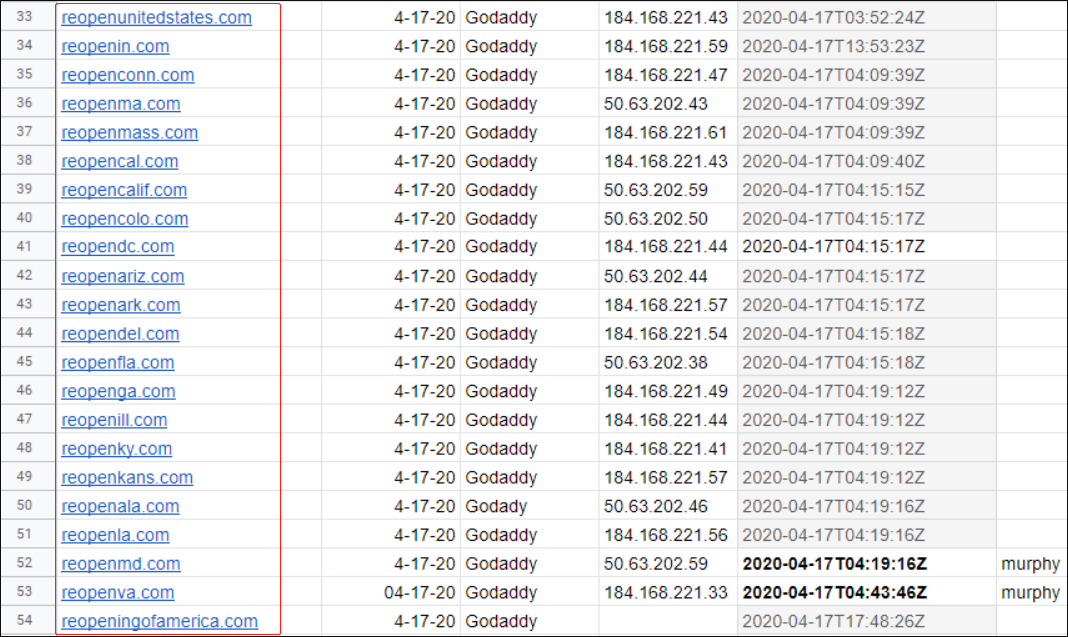Select IP cell 184.168.221.61
1068x637 pixels.
[x=668, y=132]
